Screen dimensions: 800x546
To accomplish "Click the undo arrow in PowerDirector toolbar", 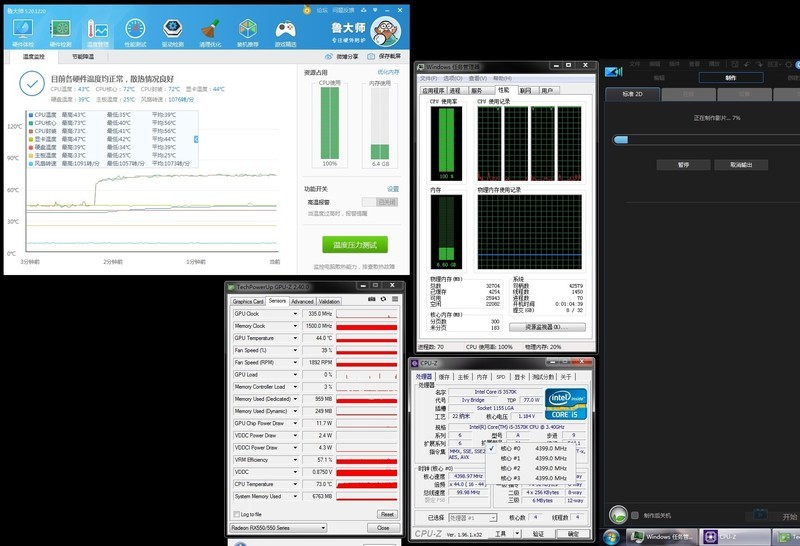I will (x=747, y=64).
